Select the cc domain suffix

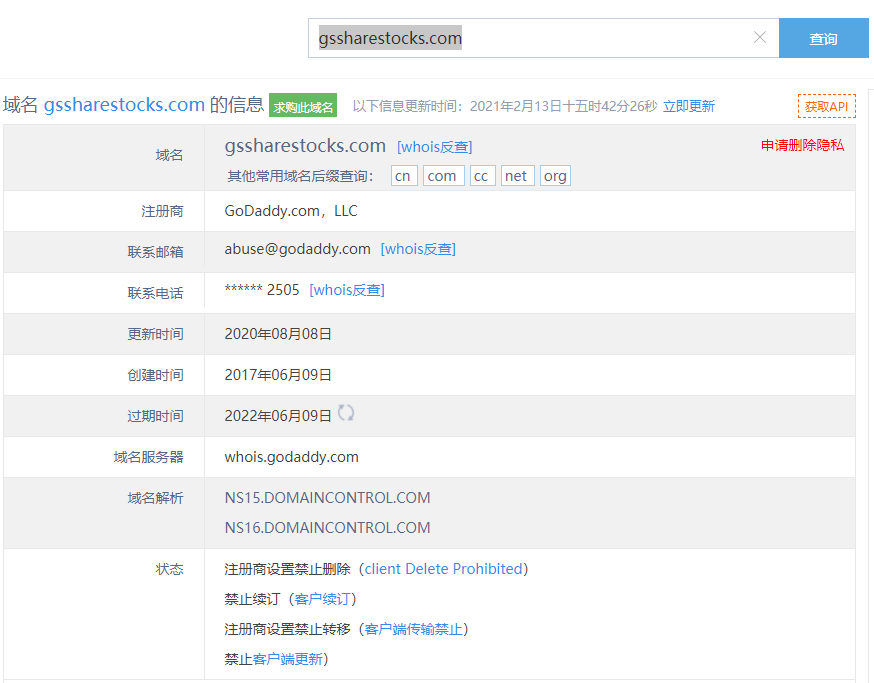click(x=482, y=176)
